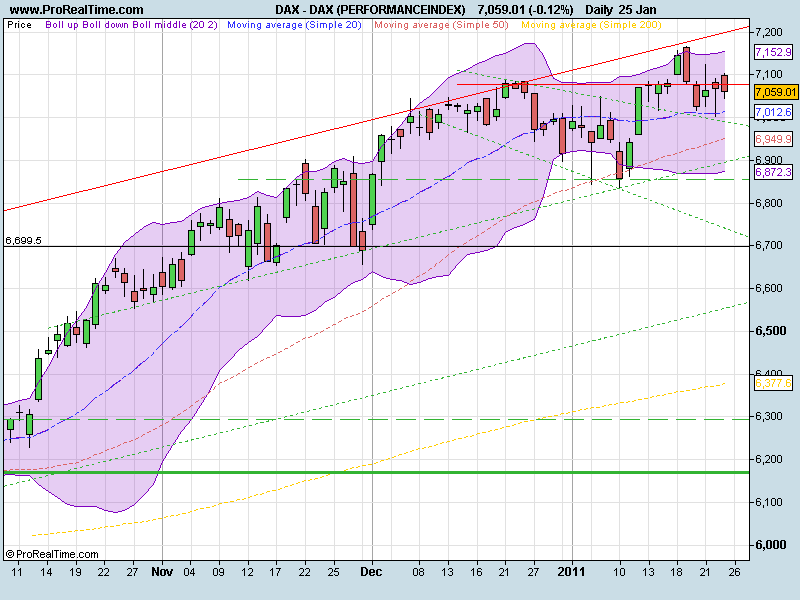The height and width of the screenshot is (600, 800).
Task: Select the purple 6,872.3 lower band tag
Action: click(x=773, y=172)
